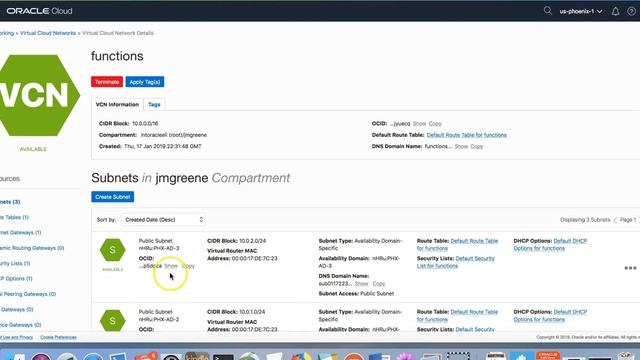Go to previous page of subnets
The width and height of the screenshot is (640, 360).
[615, 220]
